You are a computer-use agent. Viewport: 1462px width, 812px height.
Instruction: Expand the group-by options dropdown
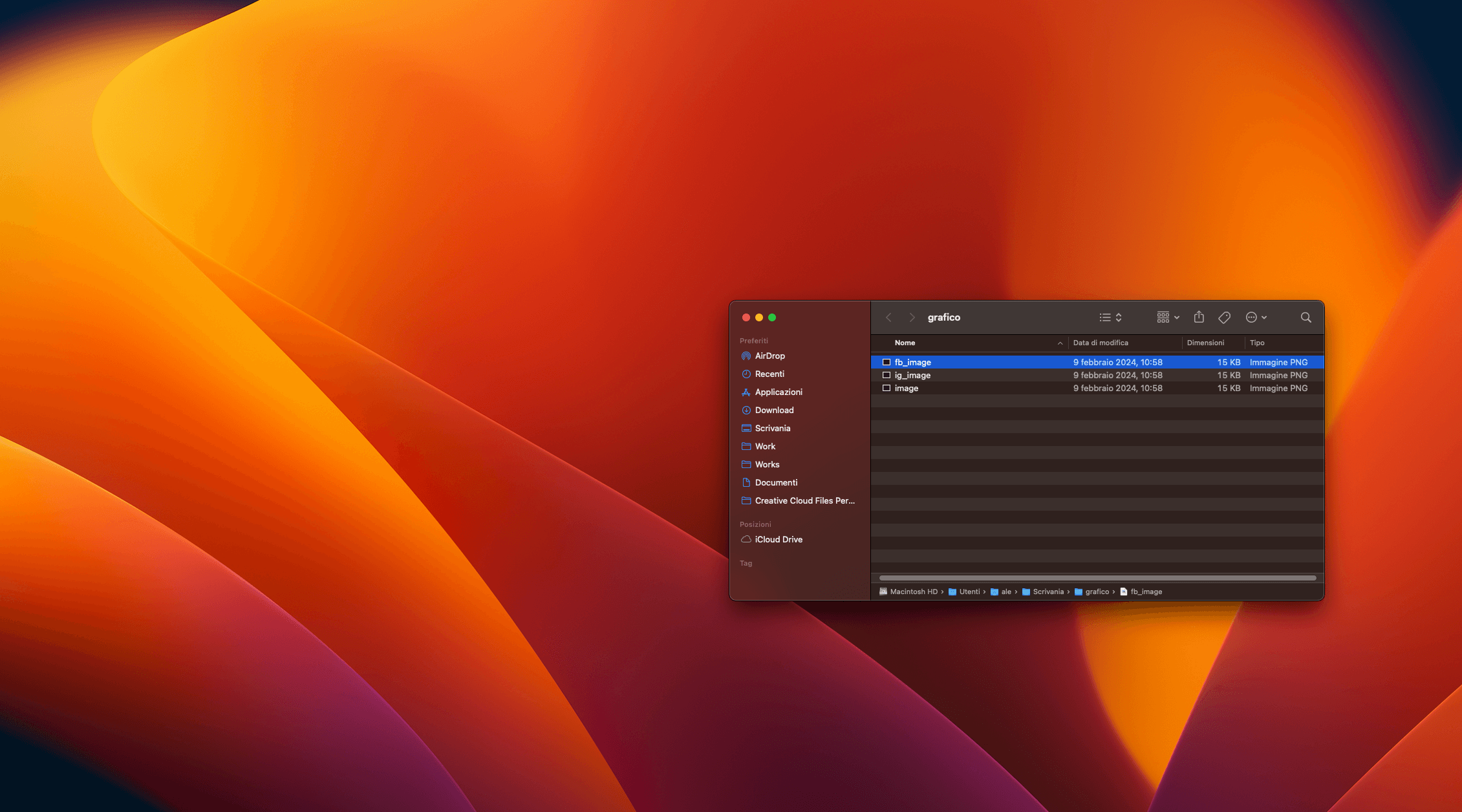(x=1168, y=317)
